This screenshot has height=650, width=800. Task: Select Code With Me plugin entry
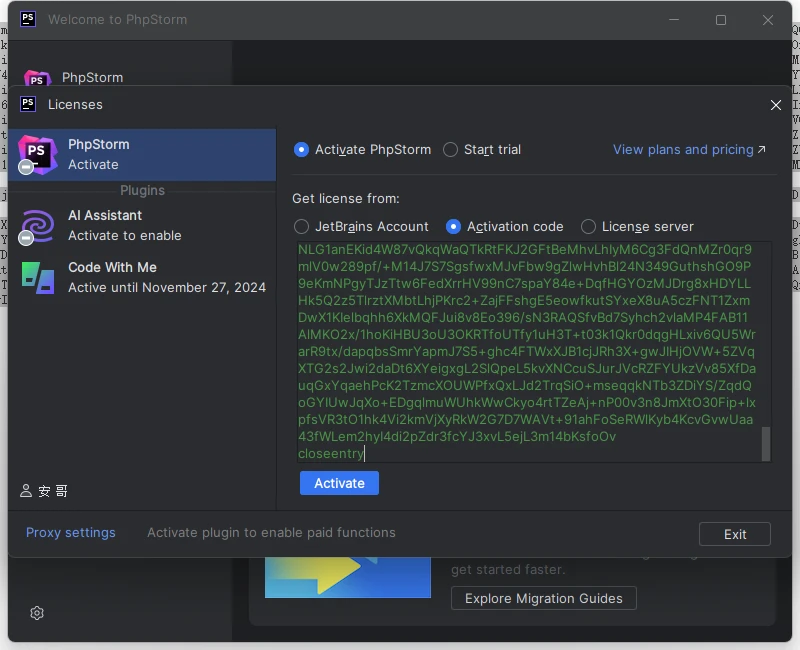point(142,278)
